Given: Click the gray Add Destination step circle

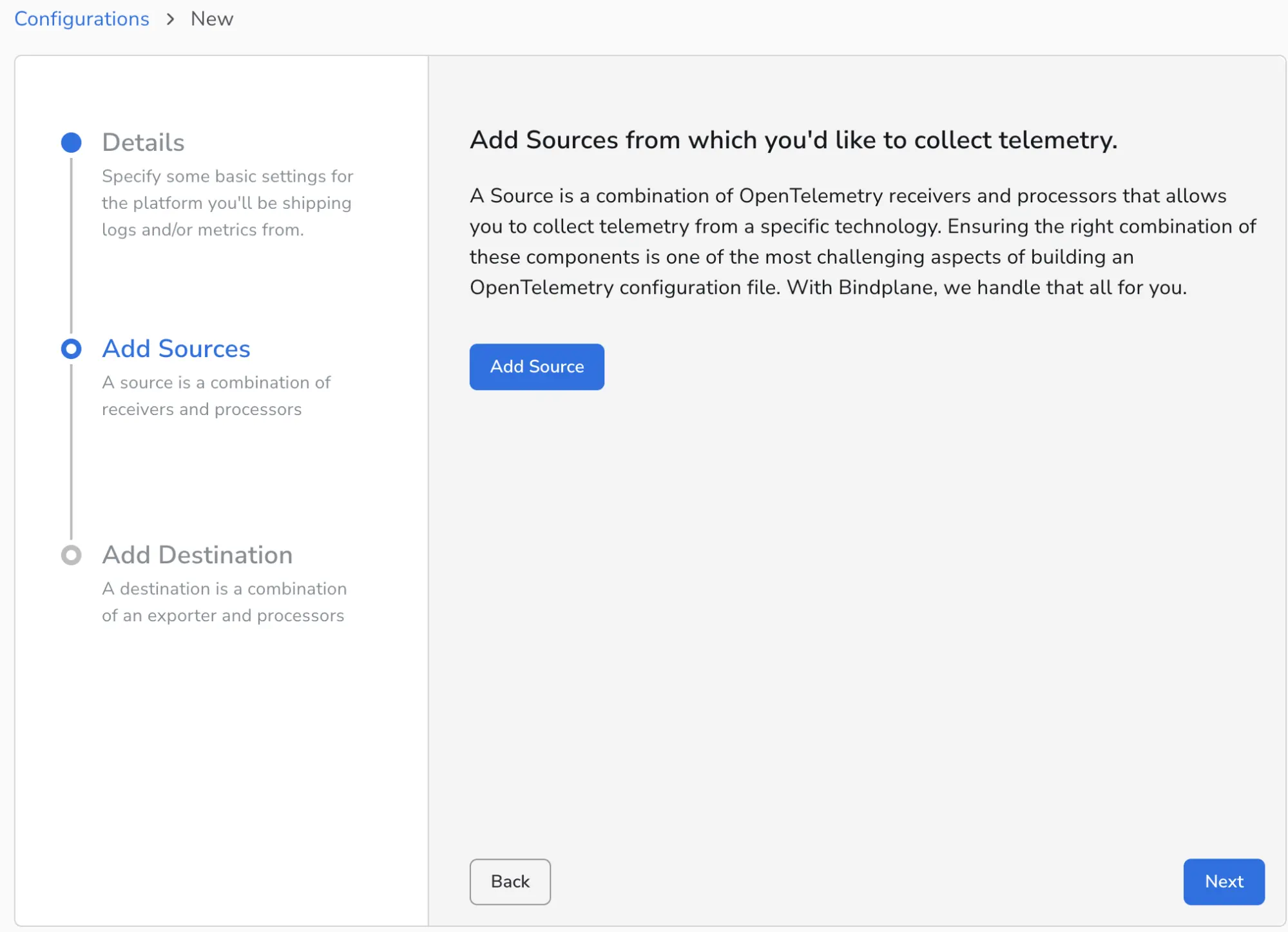Looking at the screenshot, I should [71, 555].
